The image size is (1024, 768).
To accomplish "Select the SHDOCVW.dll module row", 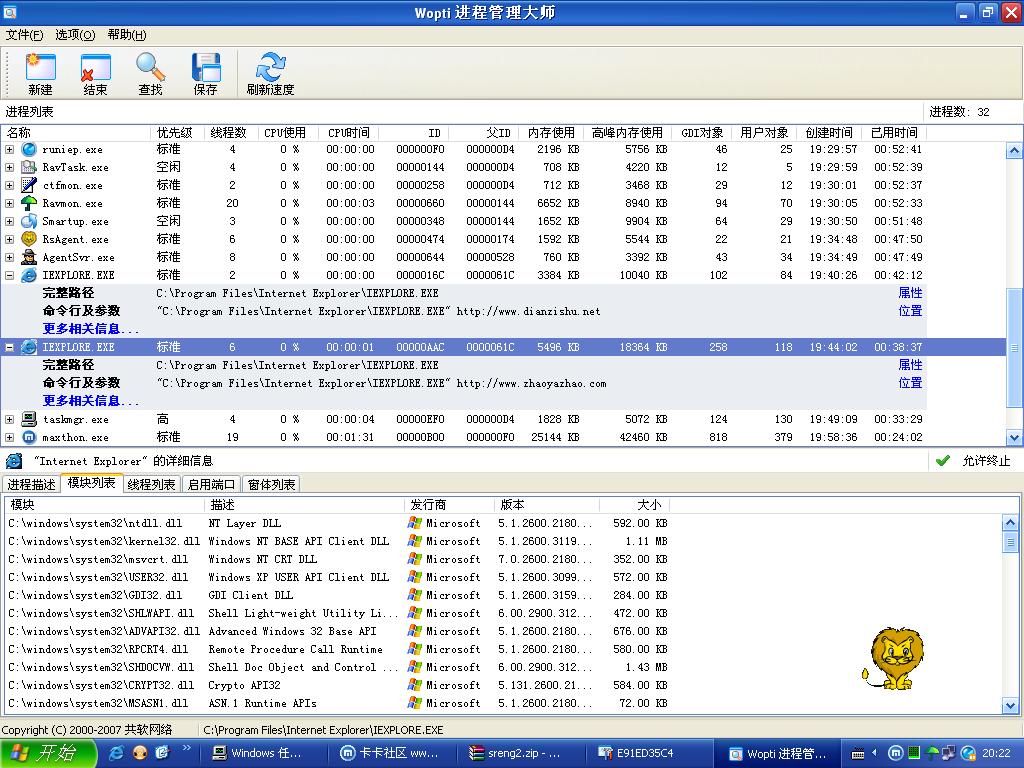I will 338,667.
